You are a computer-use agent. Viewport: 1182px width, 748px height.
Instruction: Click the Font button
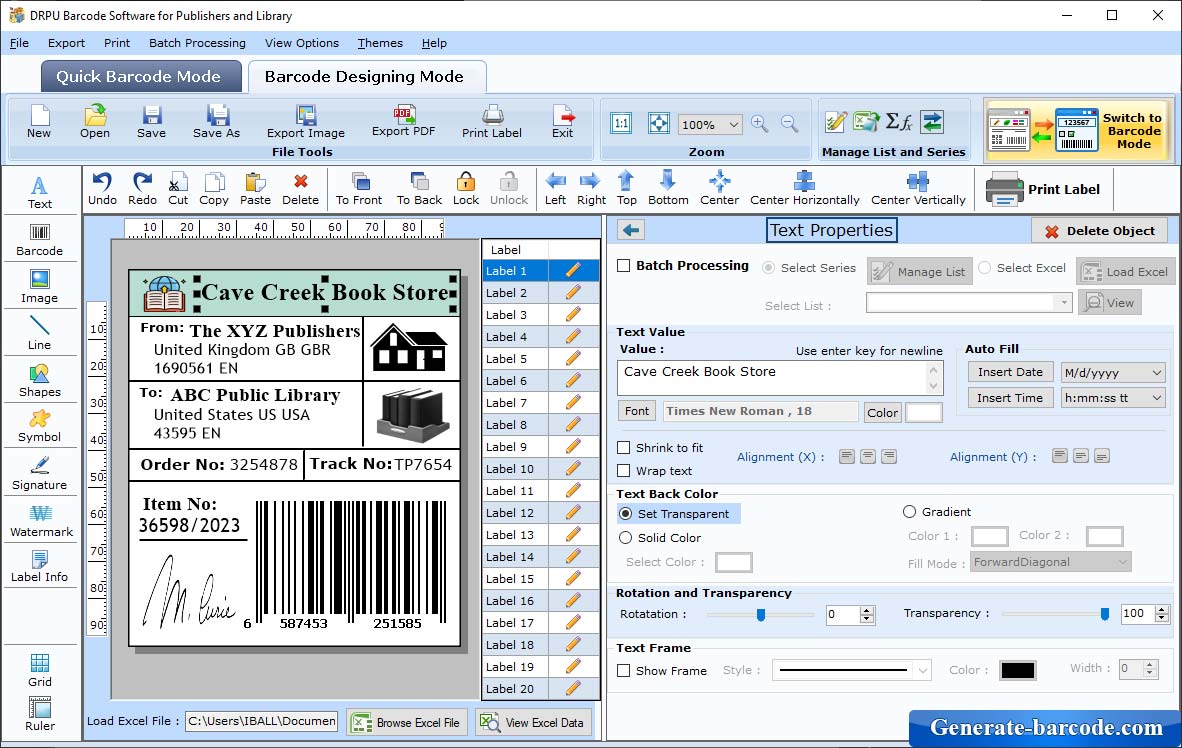click(636, 411)
